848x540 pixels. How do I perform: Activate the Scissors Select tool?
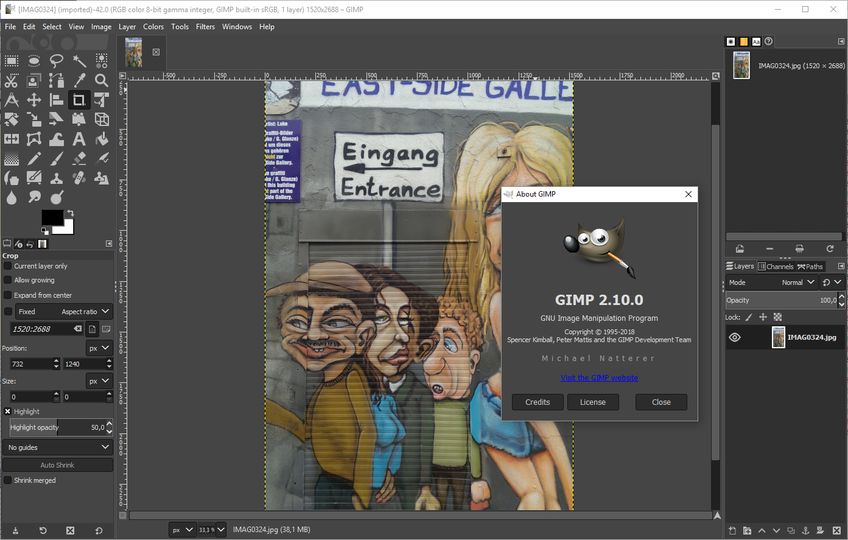click(11, 81)
